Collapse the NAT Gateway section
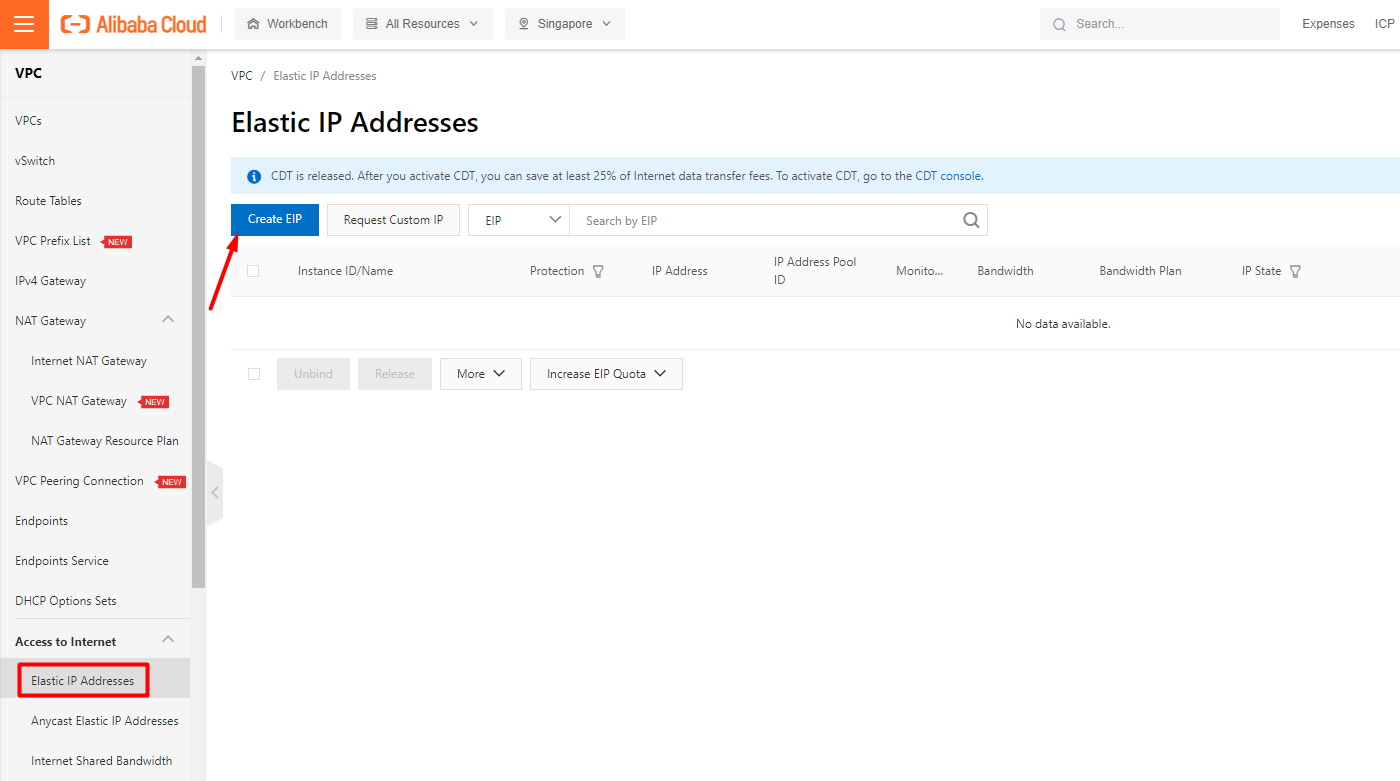1400x781 pixels. pos(168,320)
